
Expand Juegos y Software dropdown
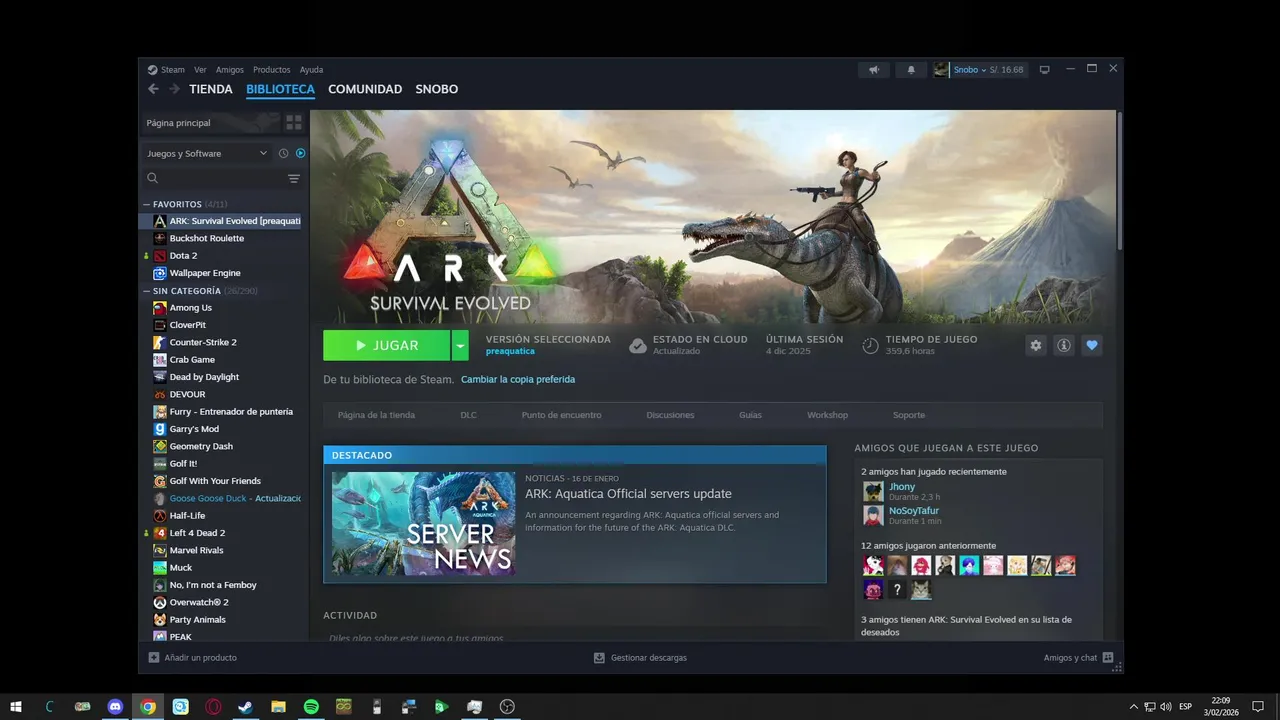[x=207, y=153]
